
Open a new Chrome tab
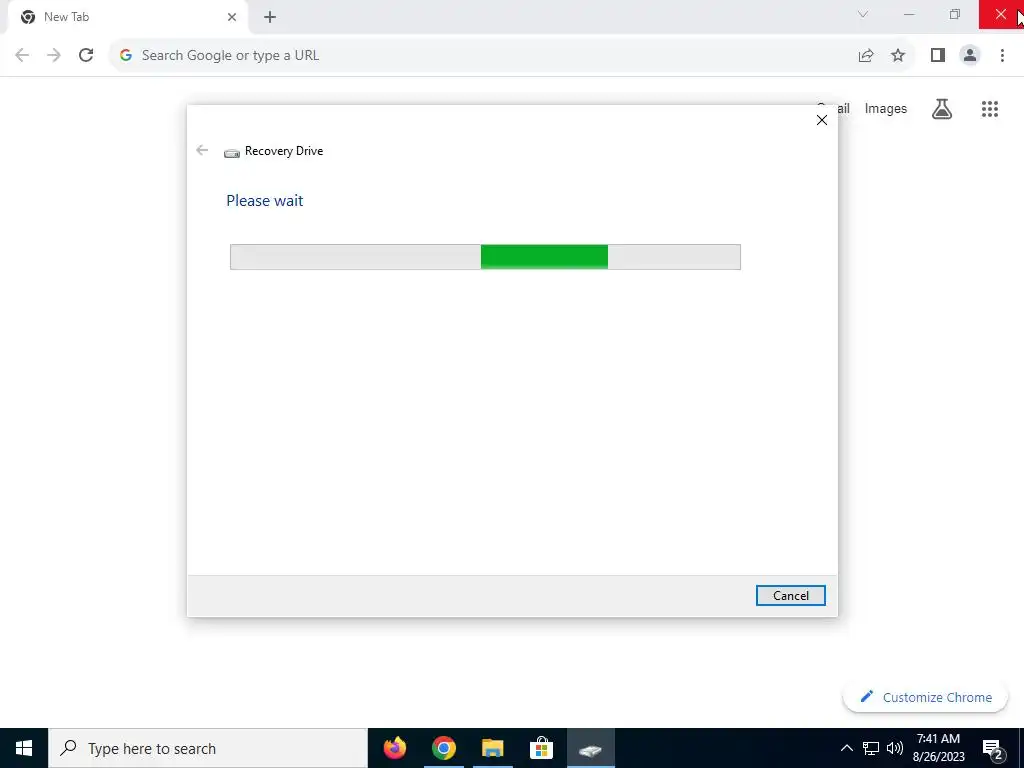[270, 17]
